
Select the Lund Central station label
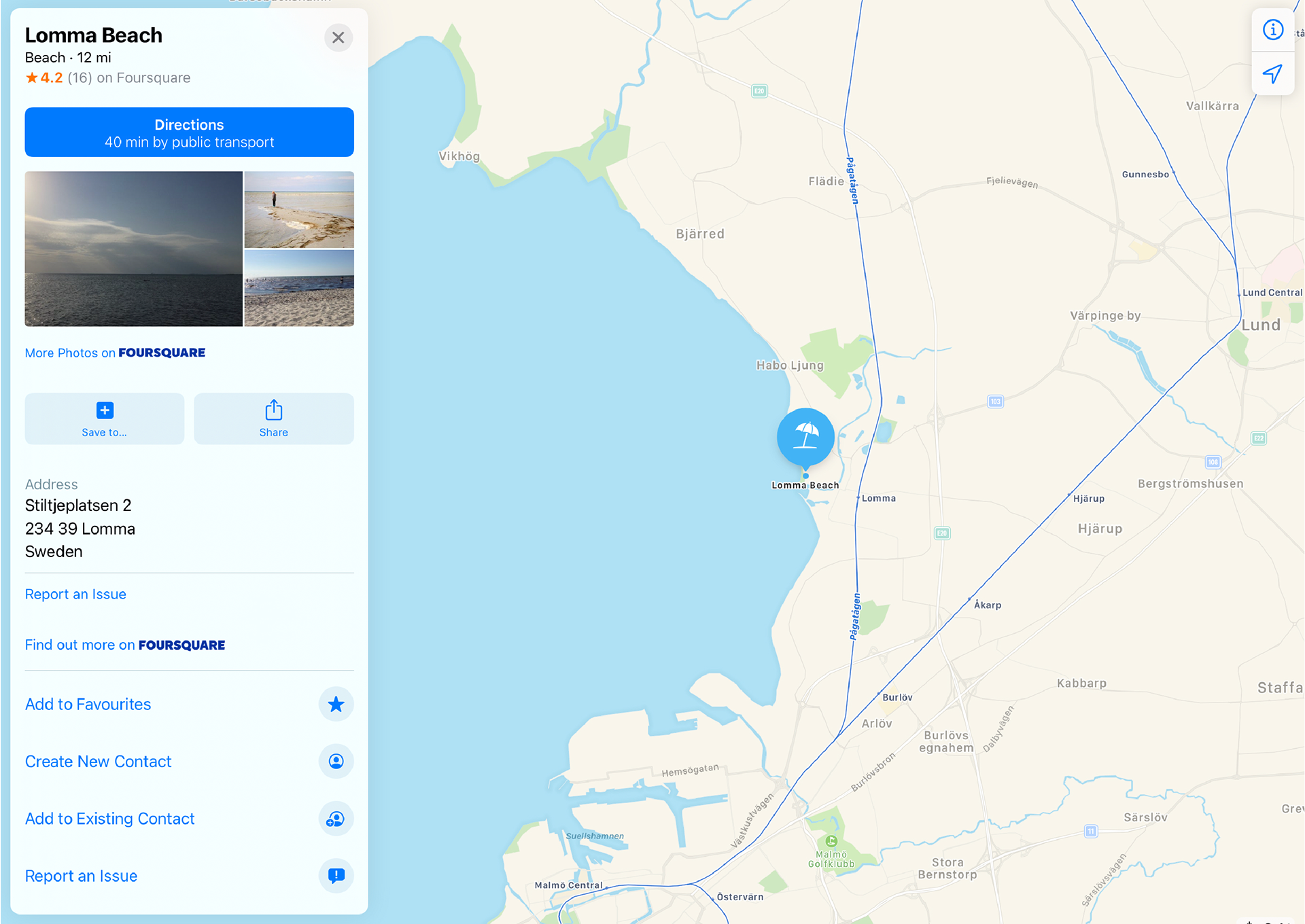(1272, 293)
